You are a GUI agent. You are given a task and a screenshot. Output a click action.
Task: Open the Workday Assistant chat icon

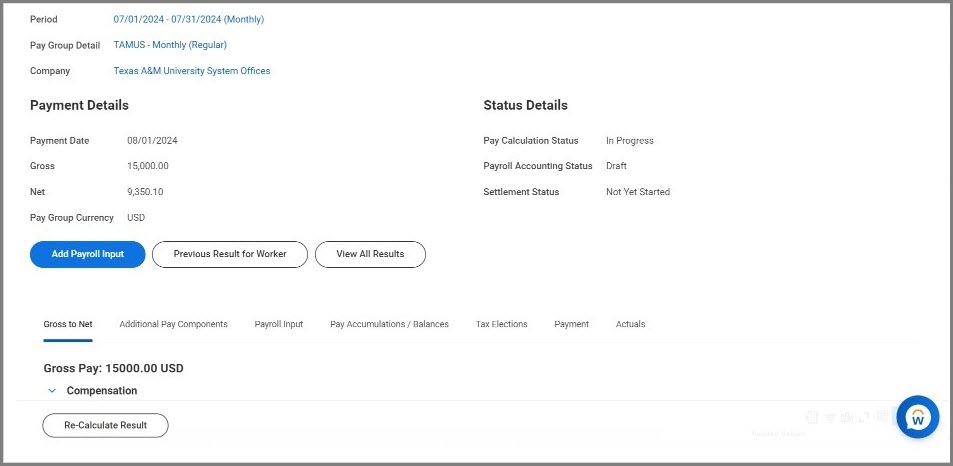click(917, 418)
